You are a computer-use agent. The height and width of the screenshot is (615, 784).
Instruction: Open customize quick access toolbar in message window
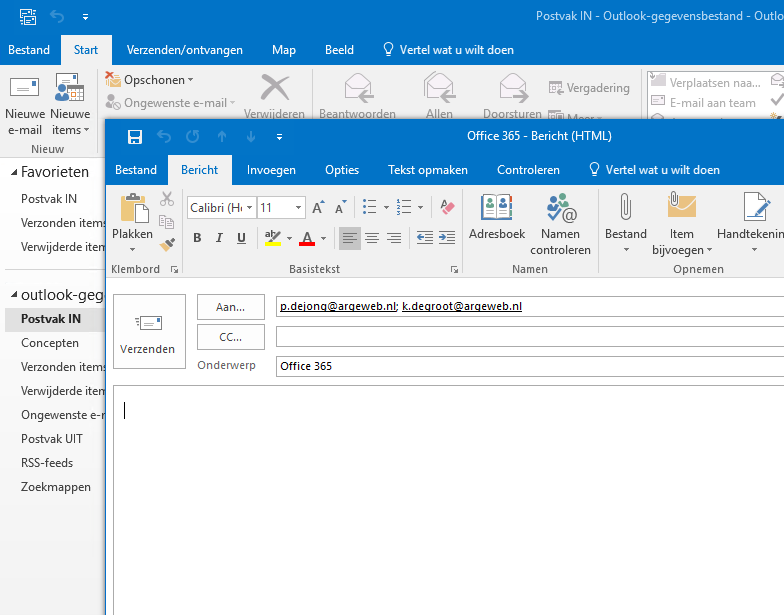(280, 137)
